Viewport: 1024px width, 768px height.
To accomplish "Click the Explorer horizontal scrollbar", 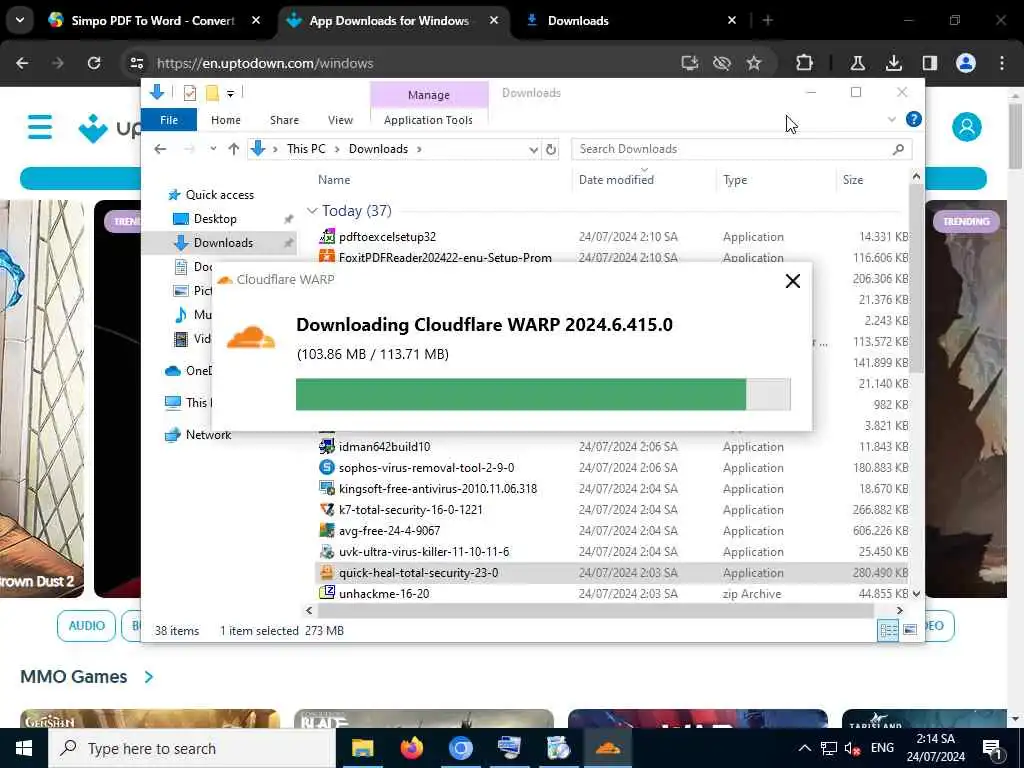I will [595, 610].
